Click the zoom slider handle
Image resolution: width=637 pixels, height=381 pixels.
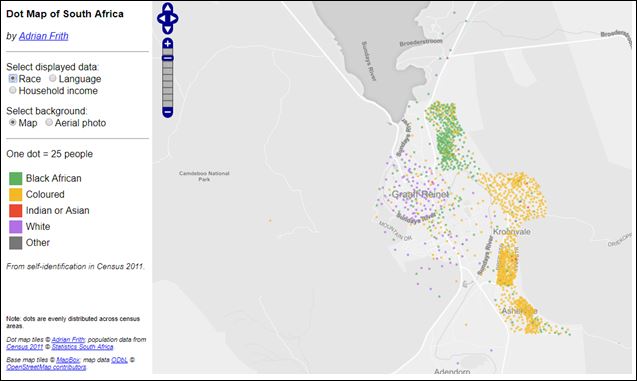click(168, 58)
